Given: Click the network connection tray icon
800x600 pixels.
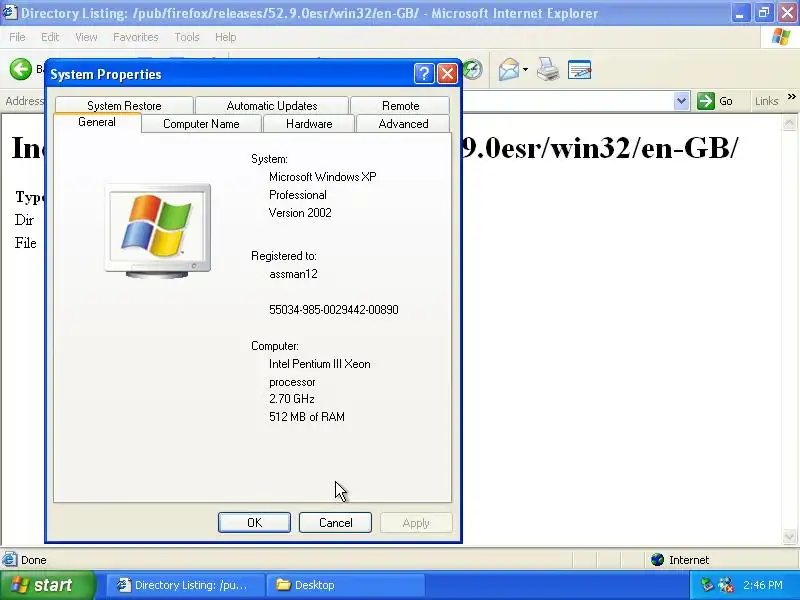Looking at the screenshot, I should coord(726,585).
